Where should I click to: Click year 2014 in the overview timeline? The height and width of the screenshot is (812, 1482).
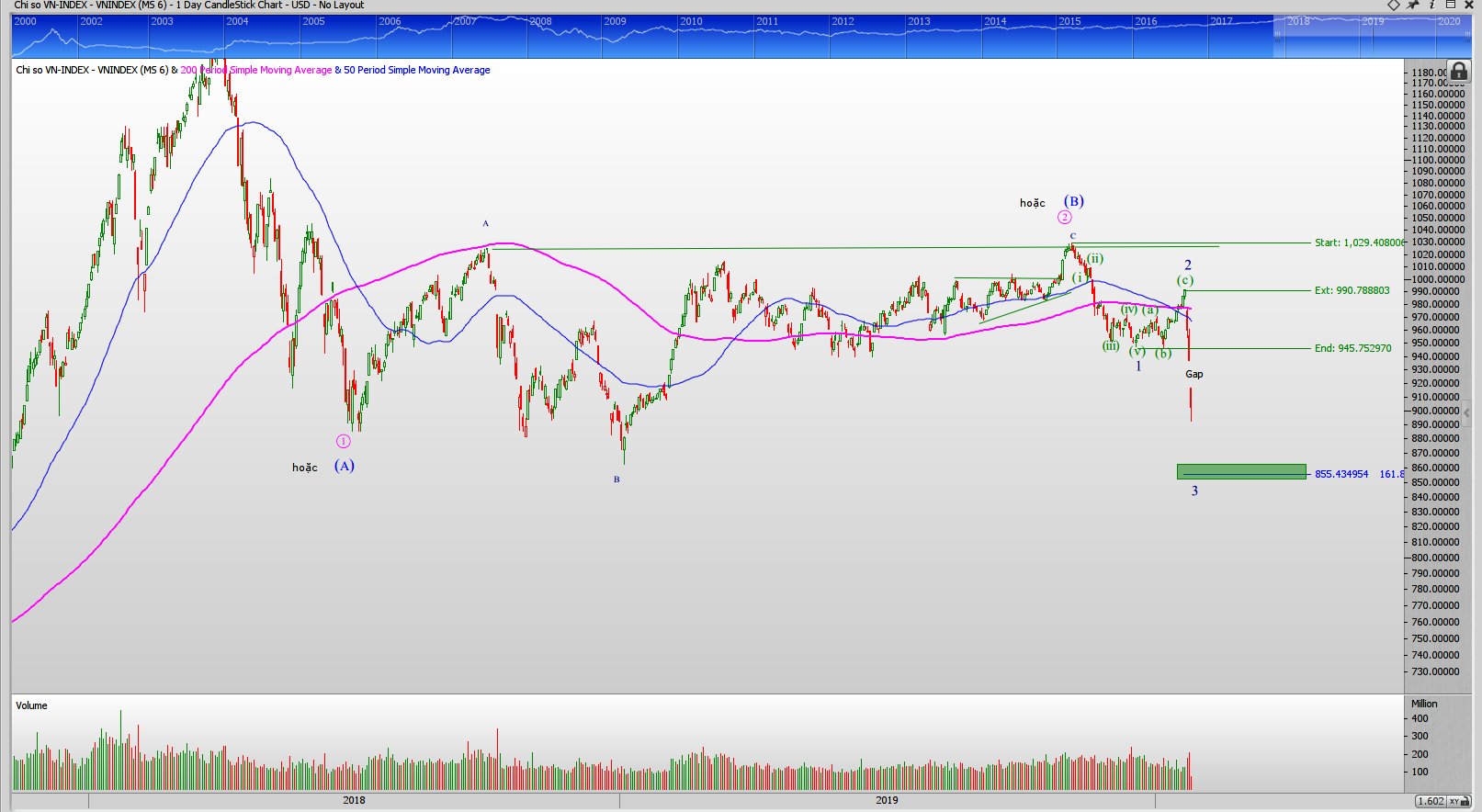point(995,21)
